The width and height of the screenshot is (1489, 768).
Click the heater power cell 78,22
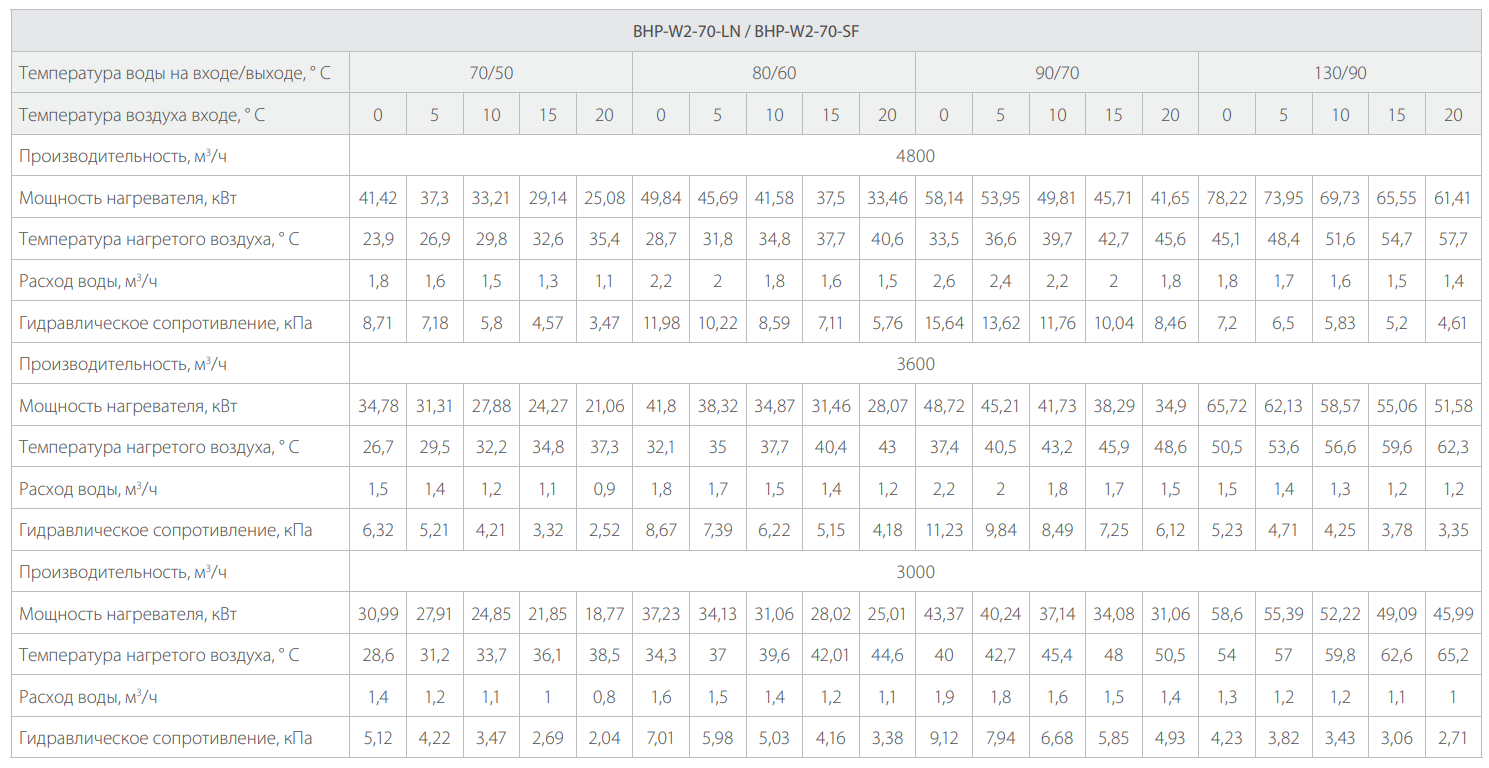coord(1227,198)
